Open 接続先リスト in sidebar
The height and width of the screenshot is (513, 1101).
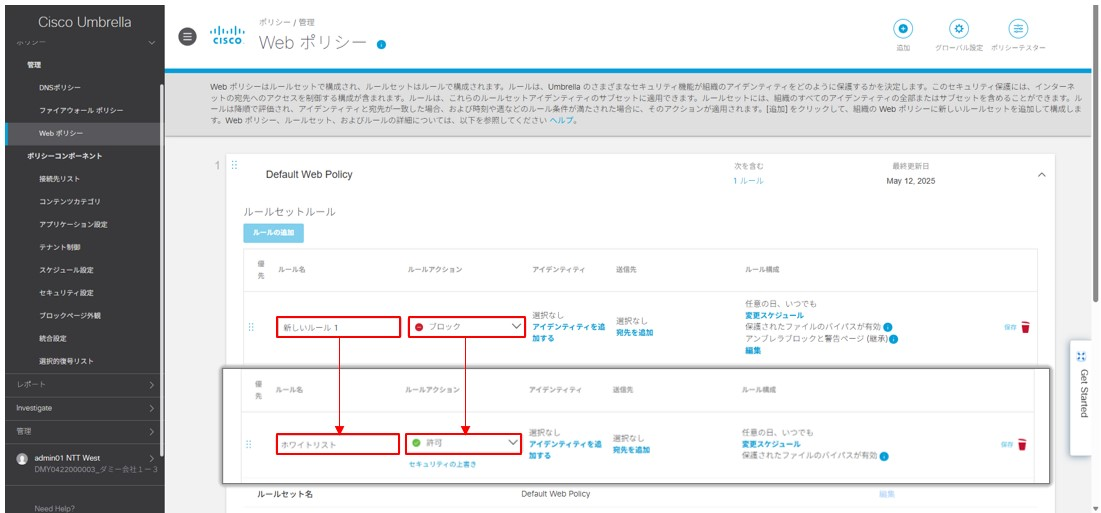pos(60,179)
